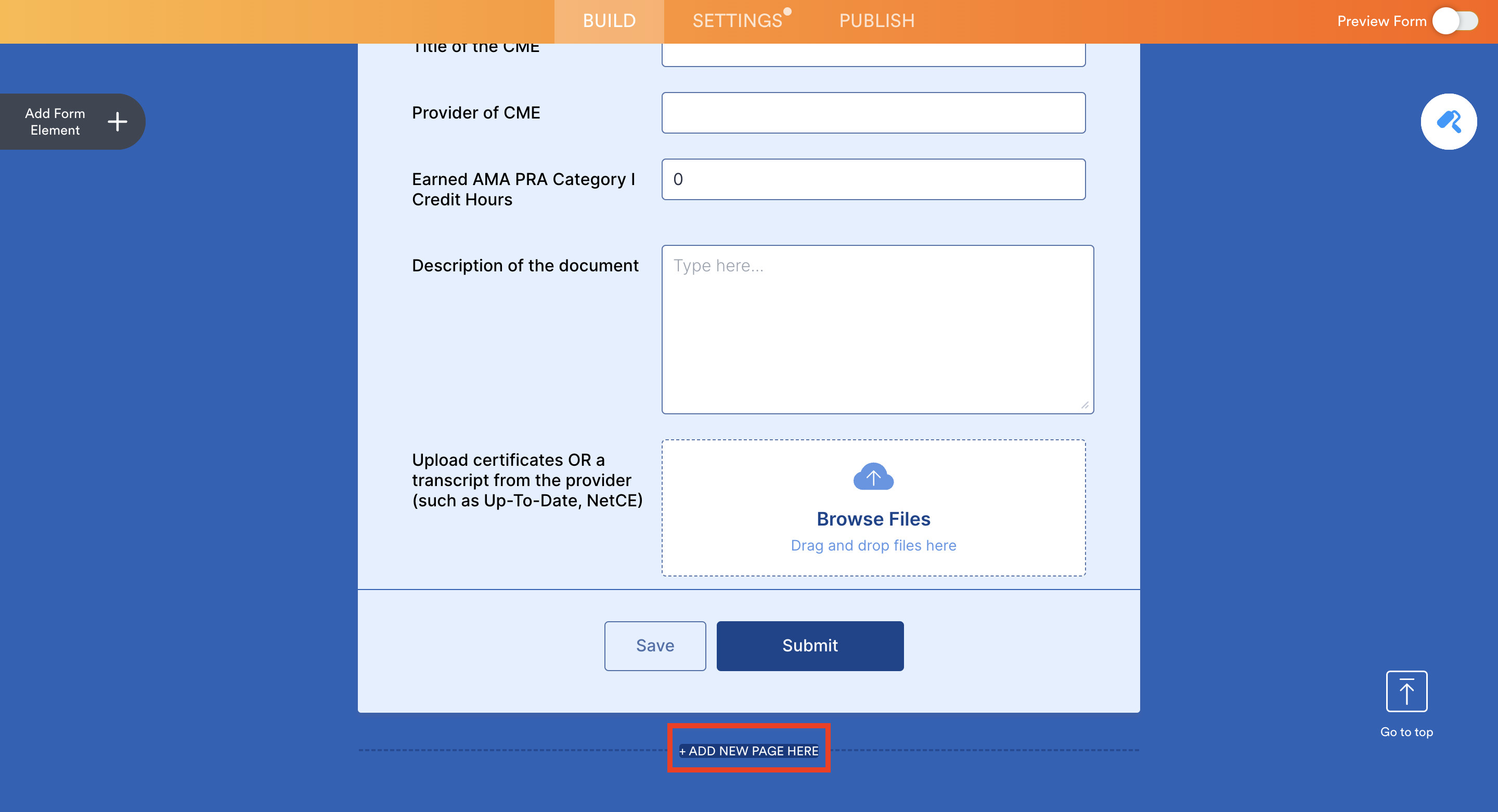Open the PUBLISH tab
Viewport: 1498px width, 812px height.
(x=876, y=21)
